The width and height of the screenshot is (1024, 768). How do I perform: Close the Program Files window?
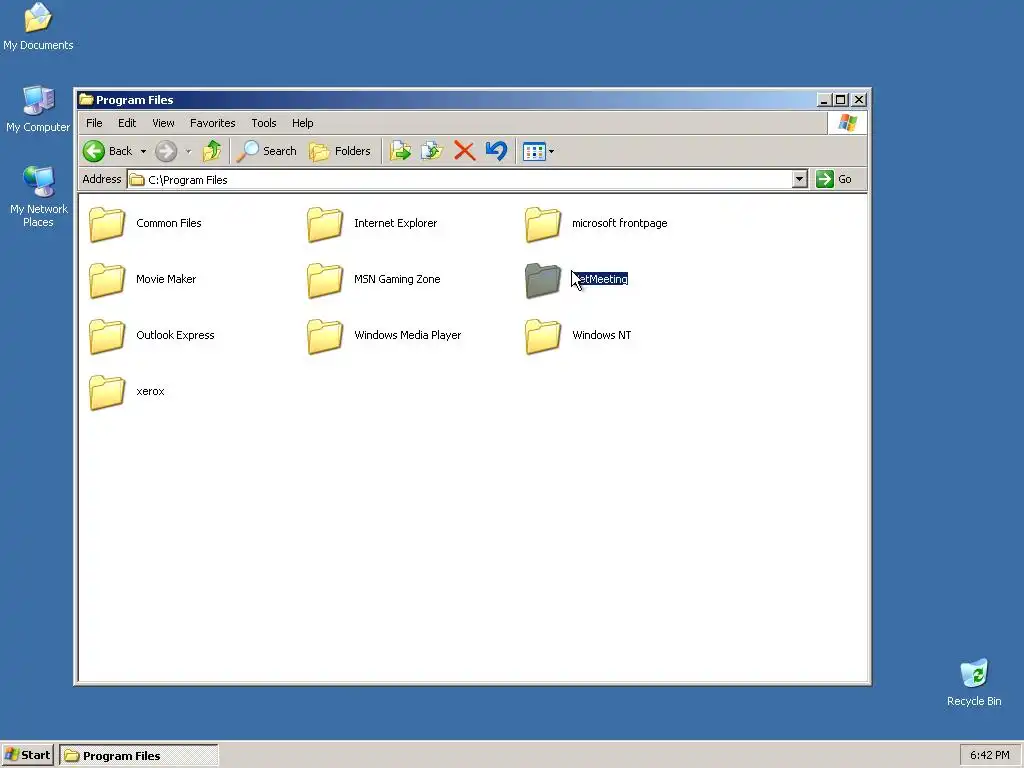click(x=859, y=99)
